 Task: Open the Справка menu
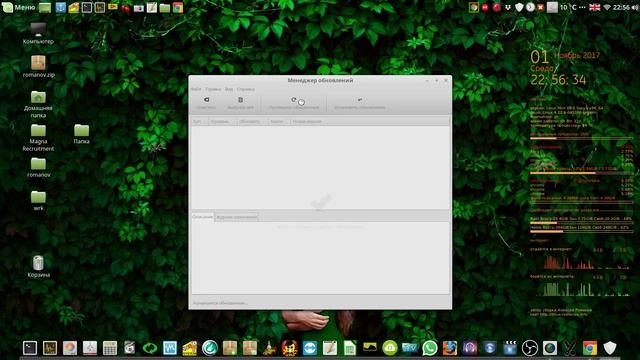pyautogui.click(x=246, y=89)
